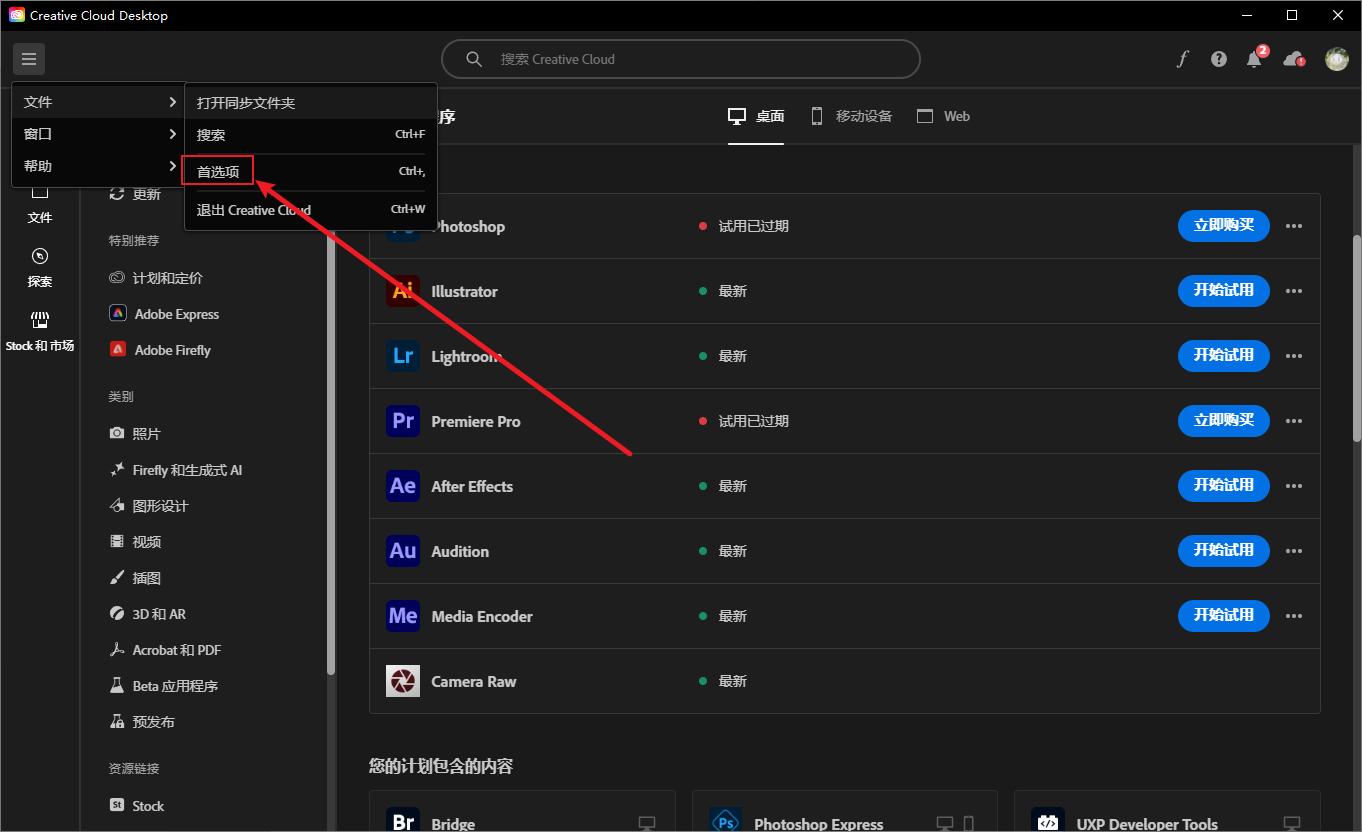This screenshot has height=832, width=1362.
Task: Choose 首选项 from the submenu
Action: pyautogui.click(x=310, y=172)
